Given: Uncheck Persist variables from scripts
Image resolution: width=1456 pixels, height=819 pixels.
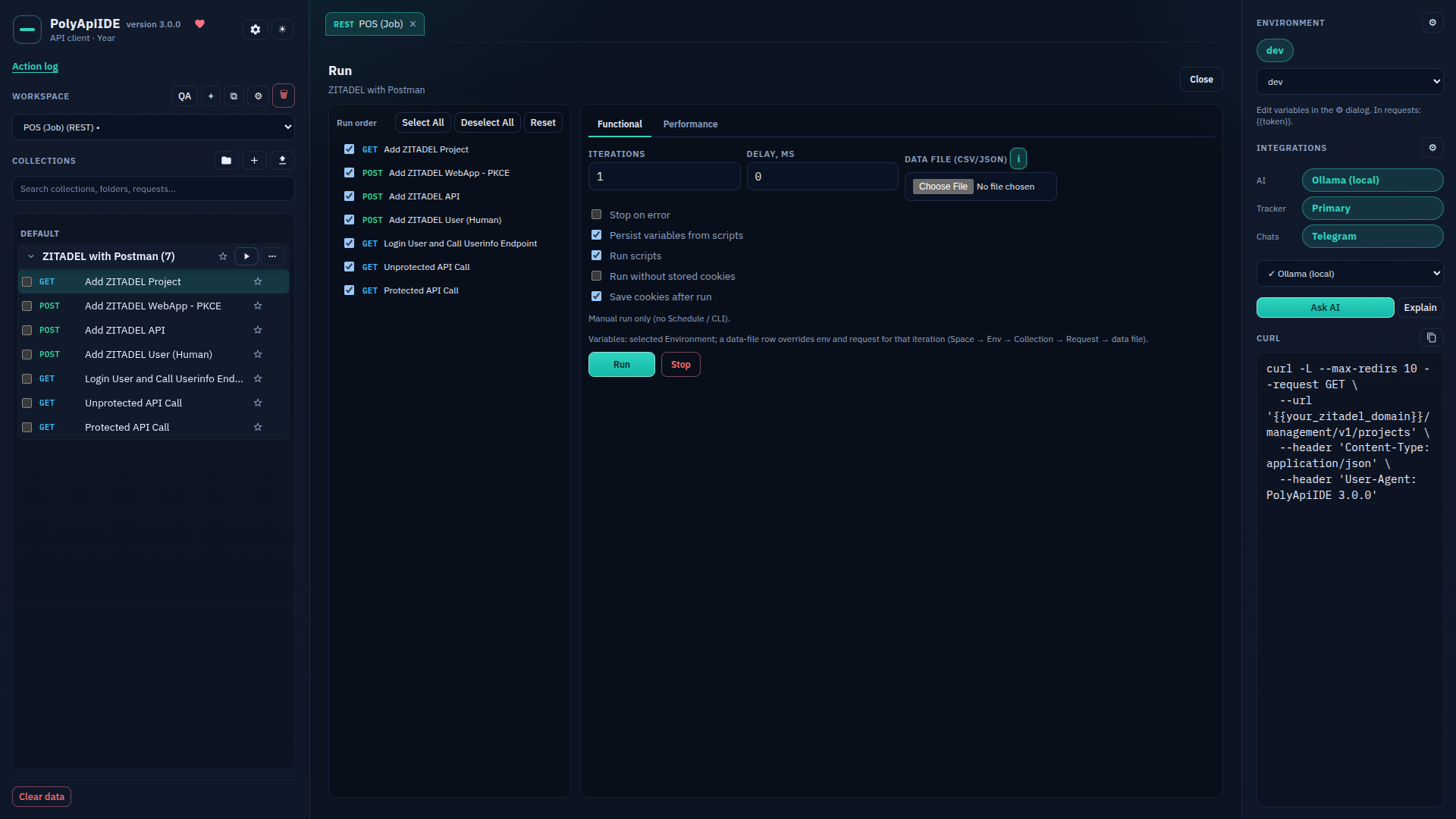Looking at the screenshot, I should tap(596, 235).
